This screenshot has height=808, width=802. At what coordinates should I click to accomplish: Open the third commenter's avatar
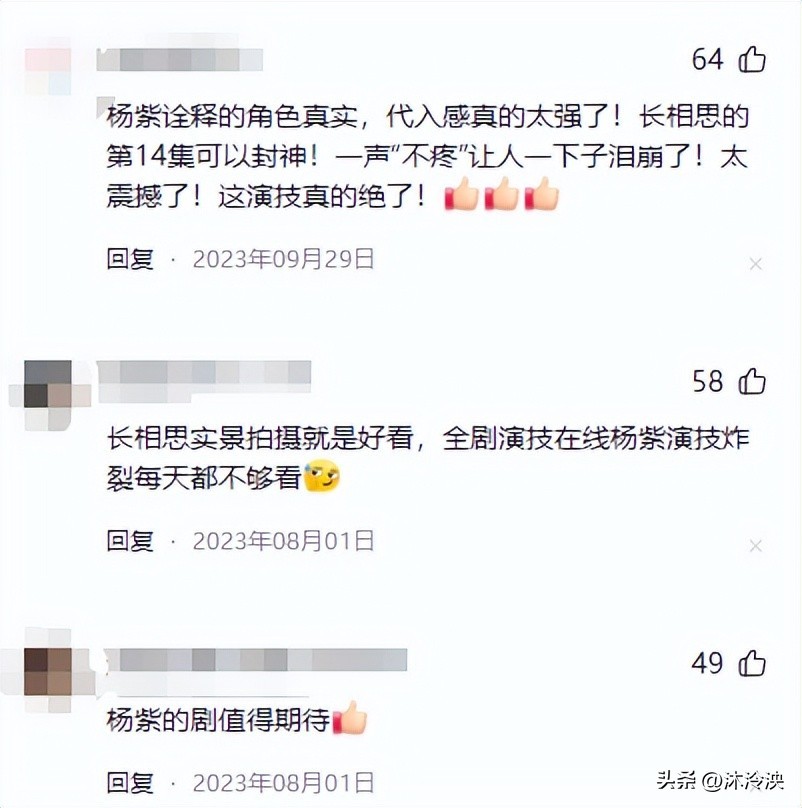(48, 671)
